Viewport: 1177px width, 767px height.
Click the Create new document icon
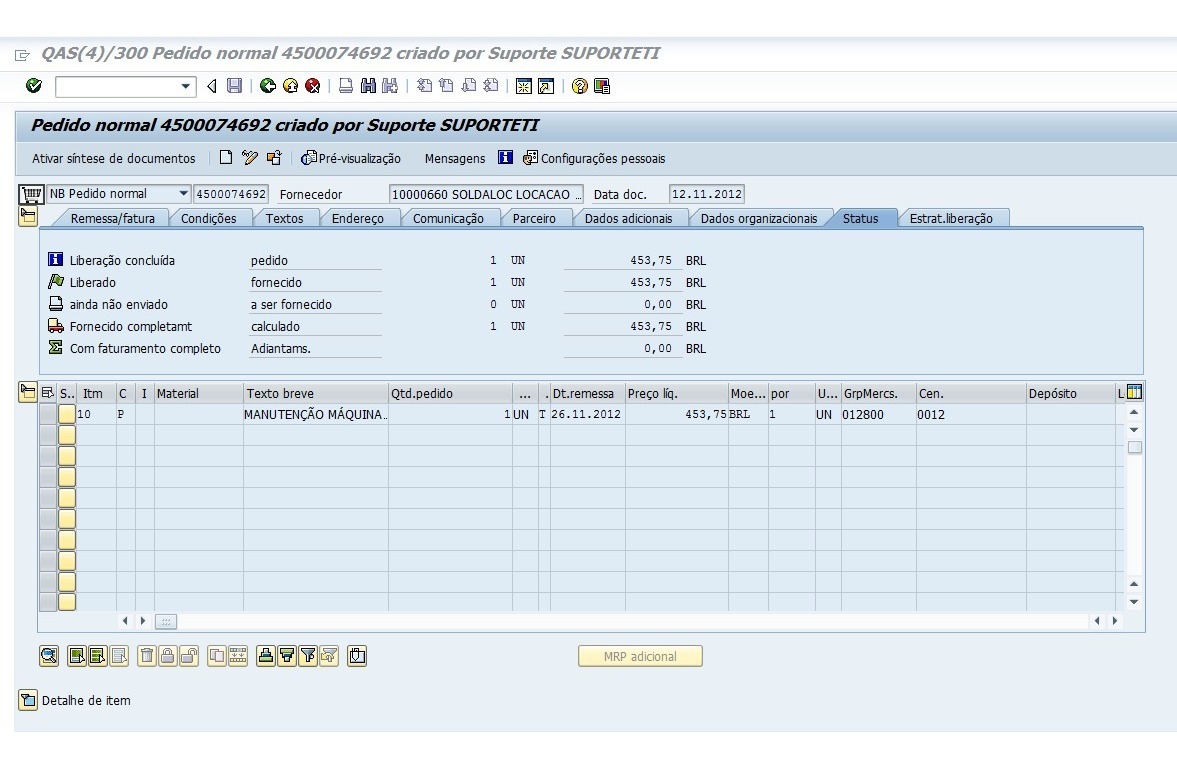(x=226, y=158)
